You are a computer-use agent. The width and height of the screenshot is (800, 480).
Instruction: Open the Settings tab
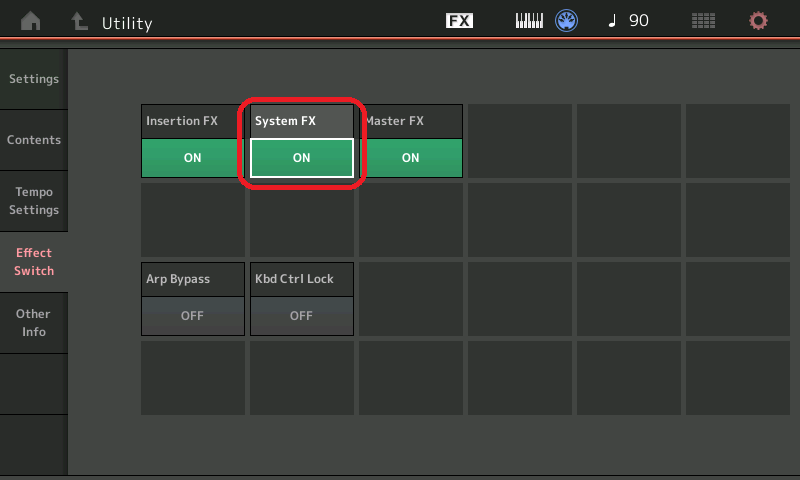point(34,79)
